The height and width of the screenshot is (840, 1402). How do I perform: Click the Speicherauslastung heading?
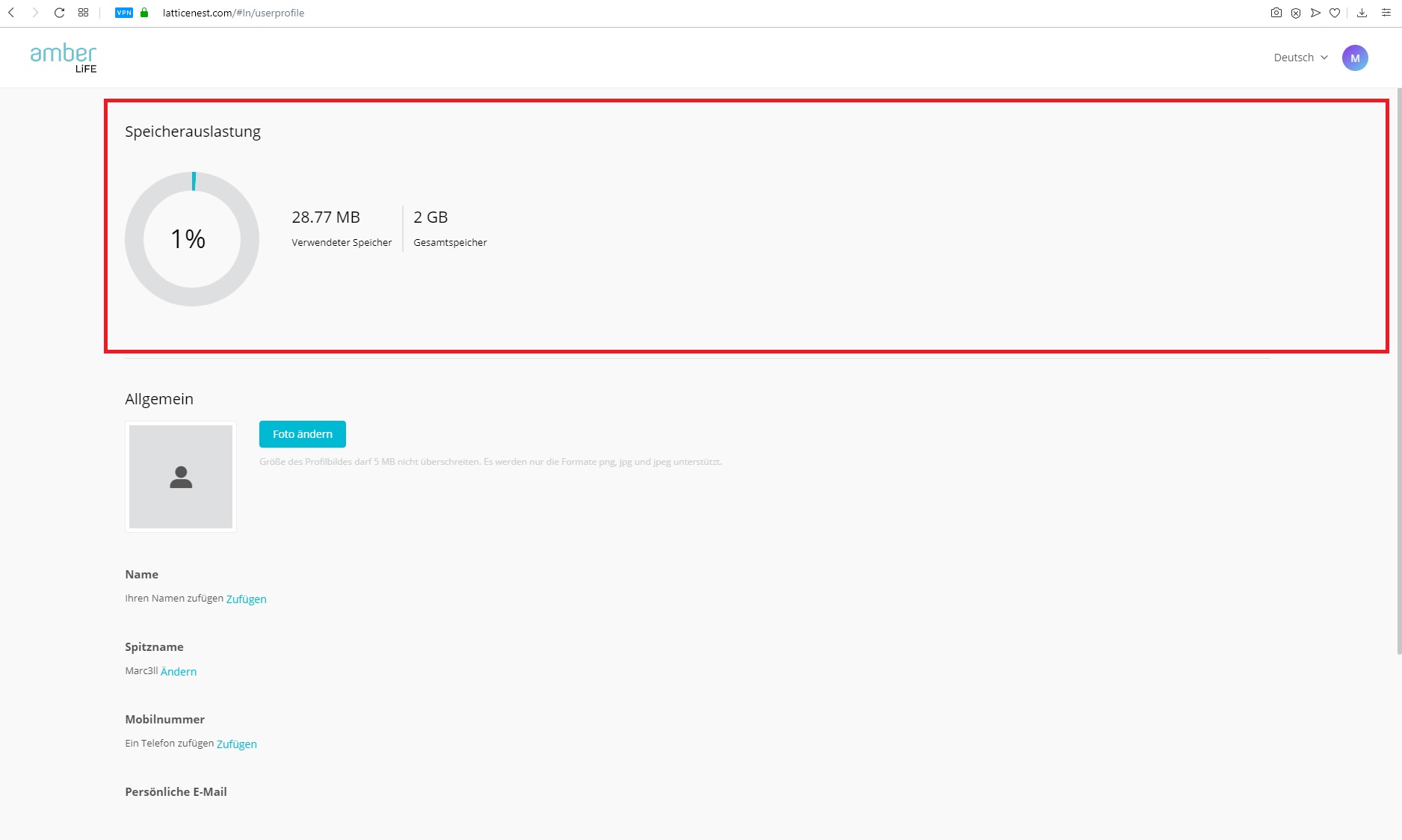pyautogui.click(x=193, y=132)
